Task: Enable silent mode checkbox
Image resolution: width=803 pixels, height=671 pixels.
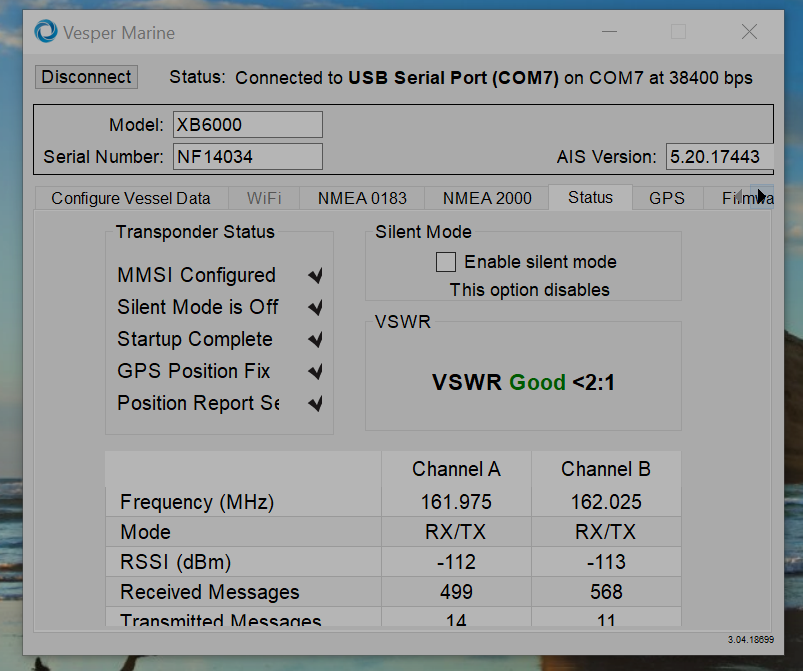Action: point(446,262)
